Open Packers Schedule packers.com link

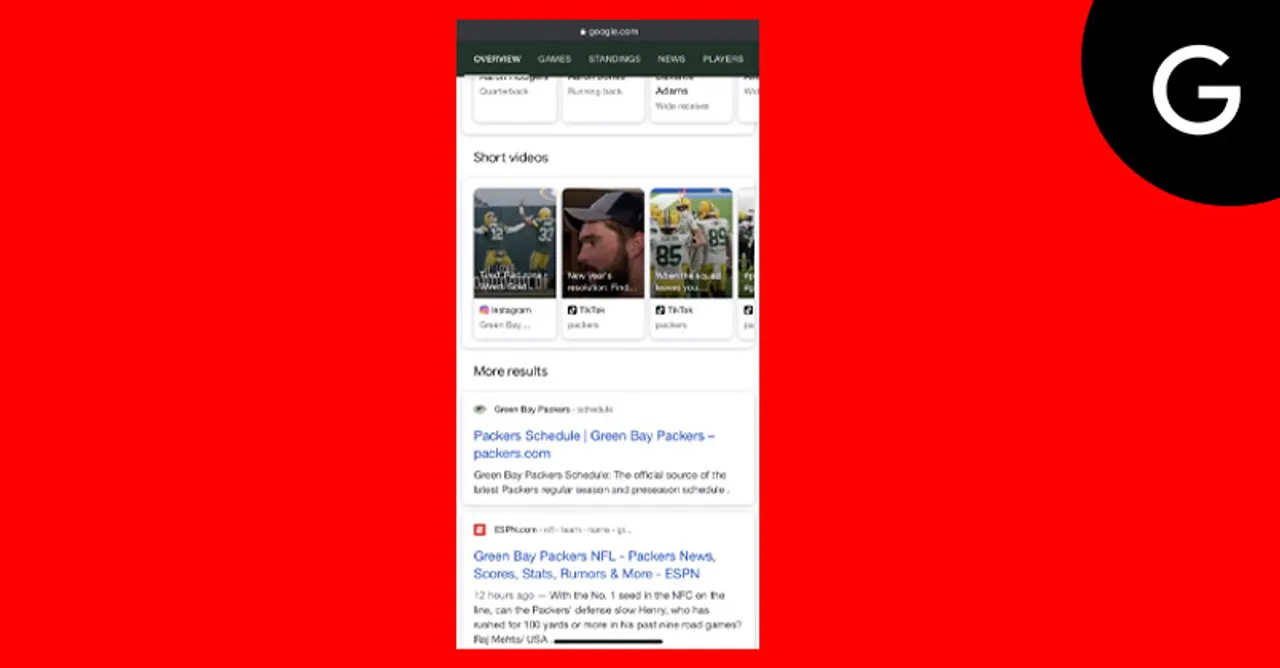click(594, 444)
